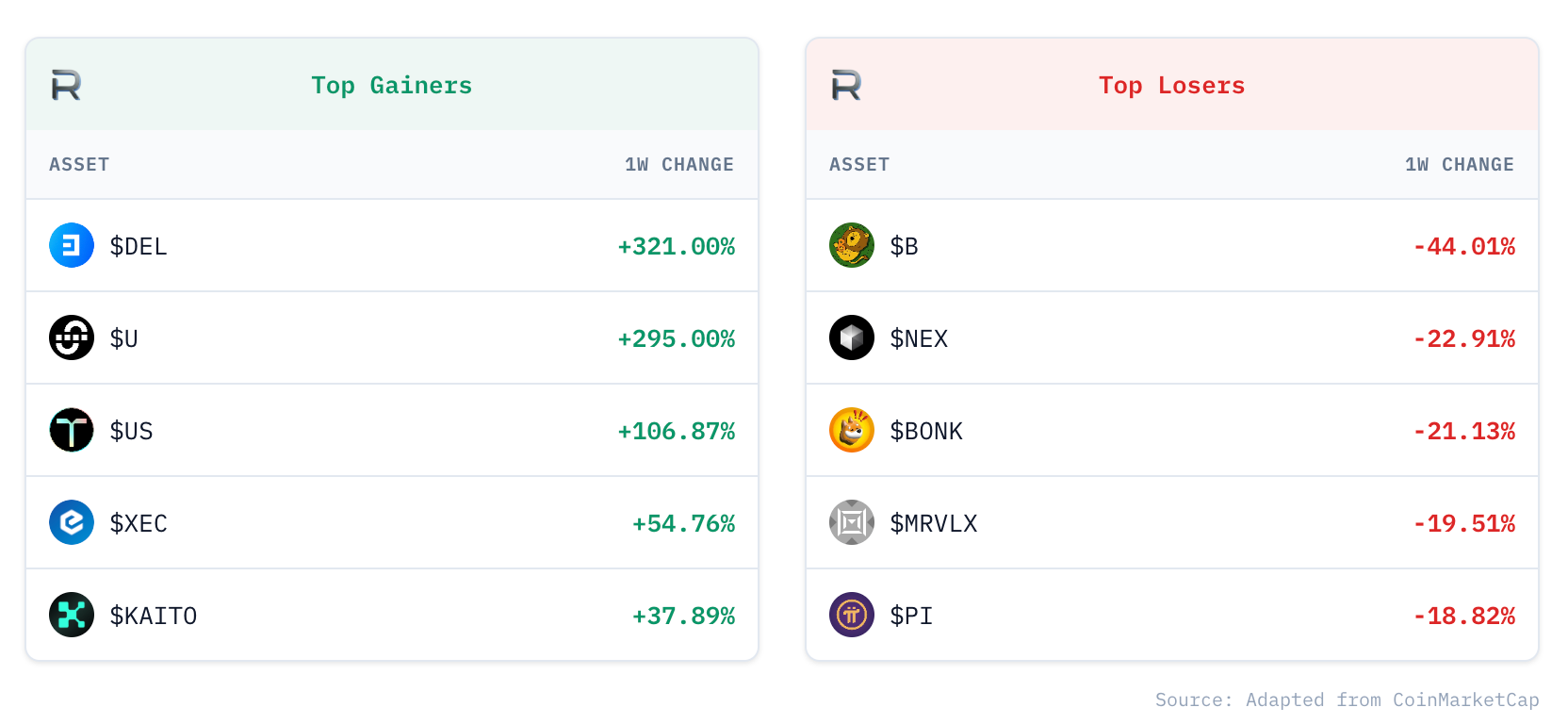
Task: Click the R logo in Top Gainers
Action: pos(66,85)
